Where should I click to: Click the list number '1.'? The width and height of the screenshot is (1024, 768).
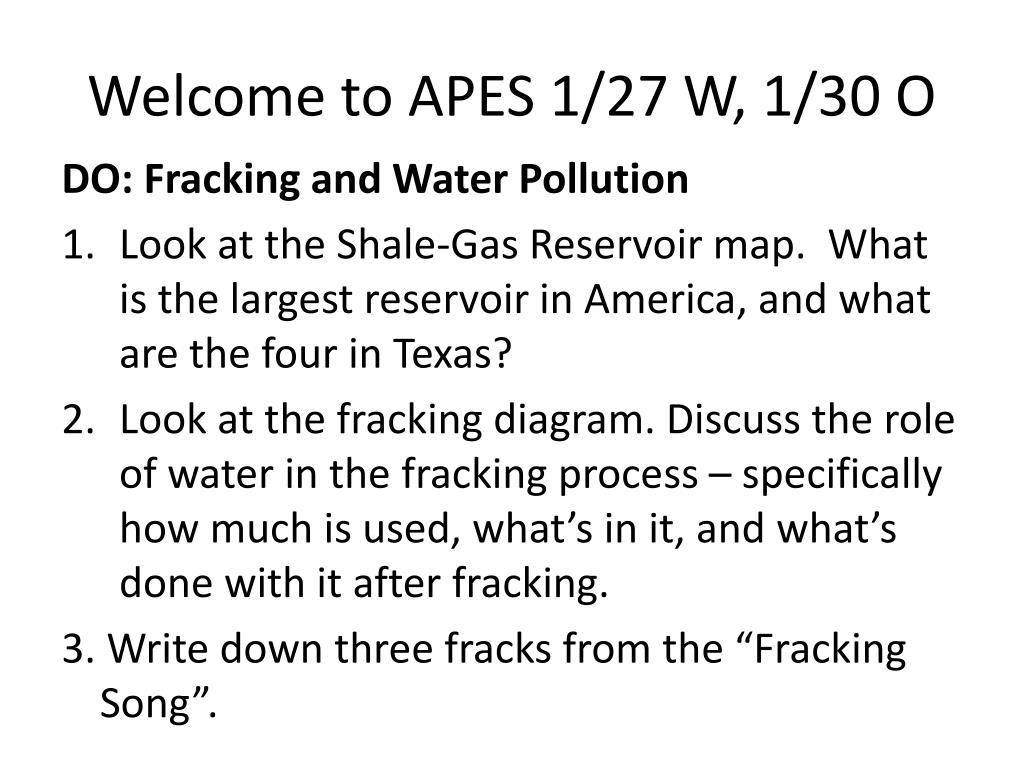tap(79, 246)
